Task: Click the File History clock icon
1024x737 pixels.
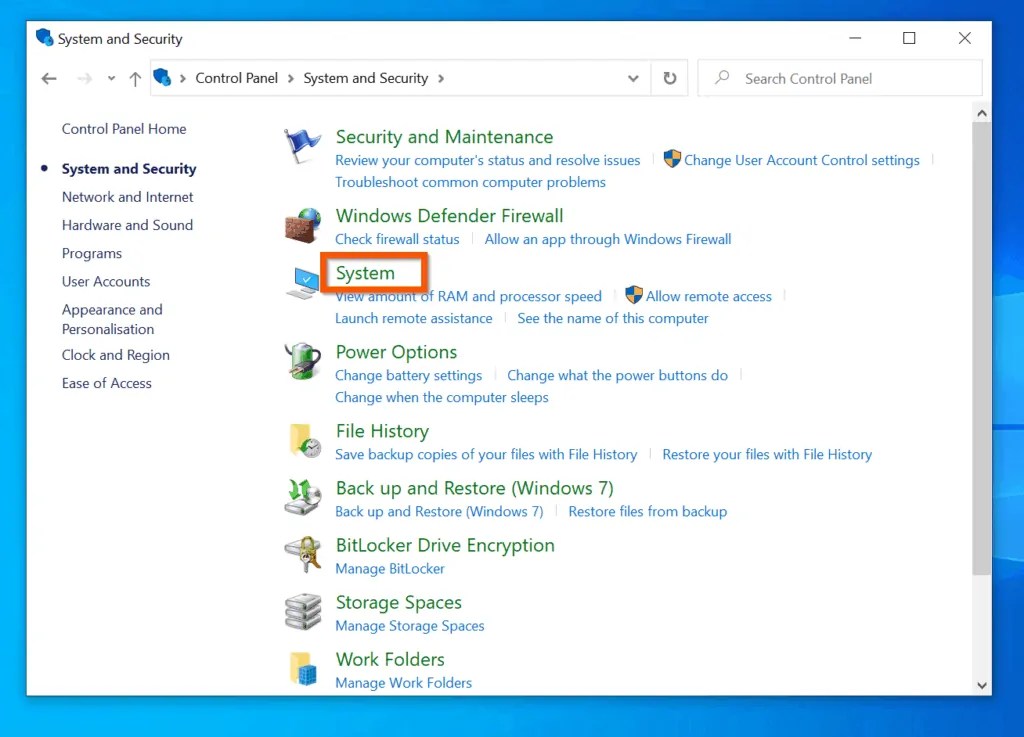Action: click(x=301, y=441)
